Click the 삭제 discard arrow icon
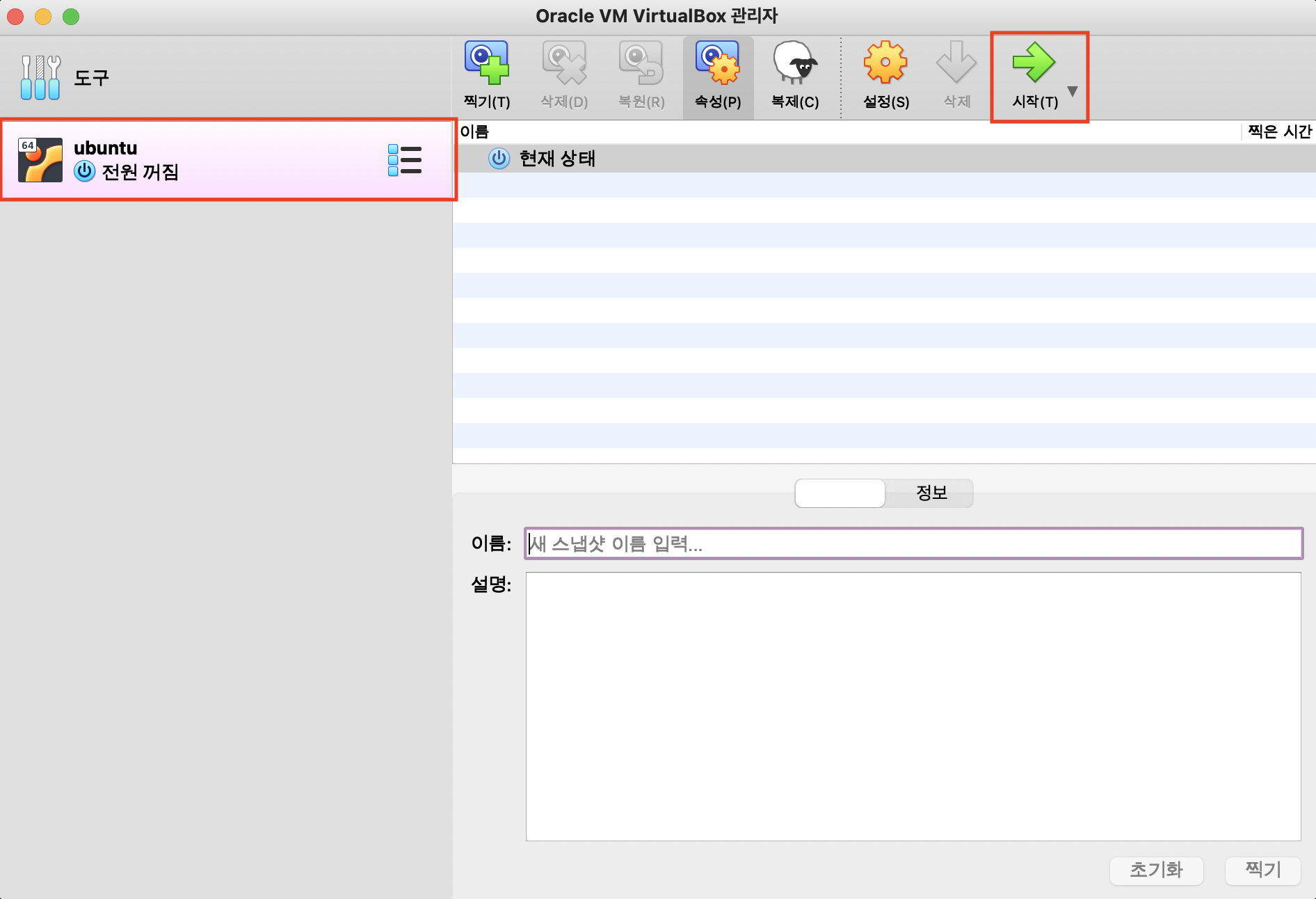 coord(957,63)
